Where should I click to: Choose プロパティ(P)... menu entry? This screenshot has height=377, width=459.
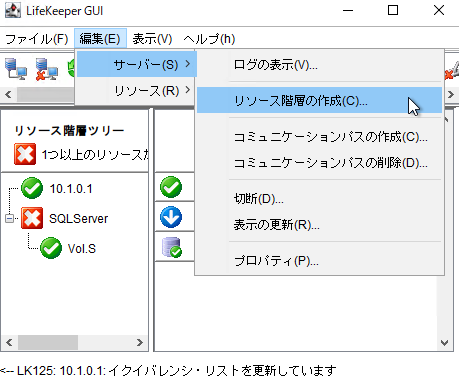(x=319, y=261)
